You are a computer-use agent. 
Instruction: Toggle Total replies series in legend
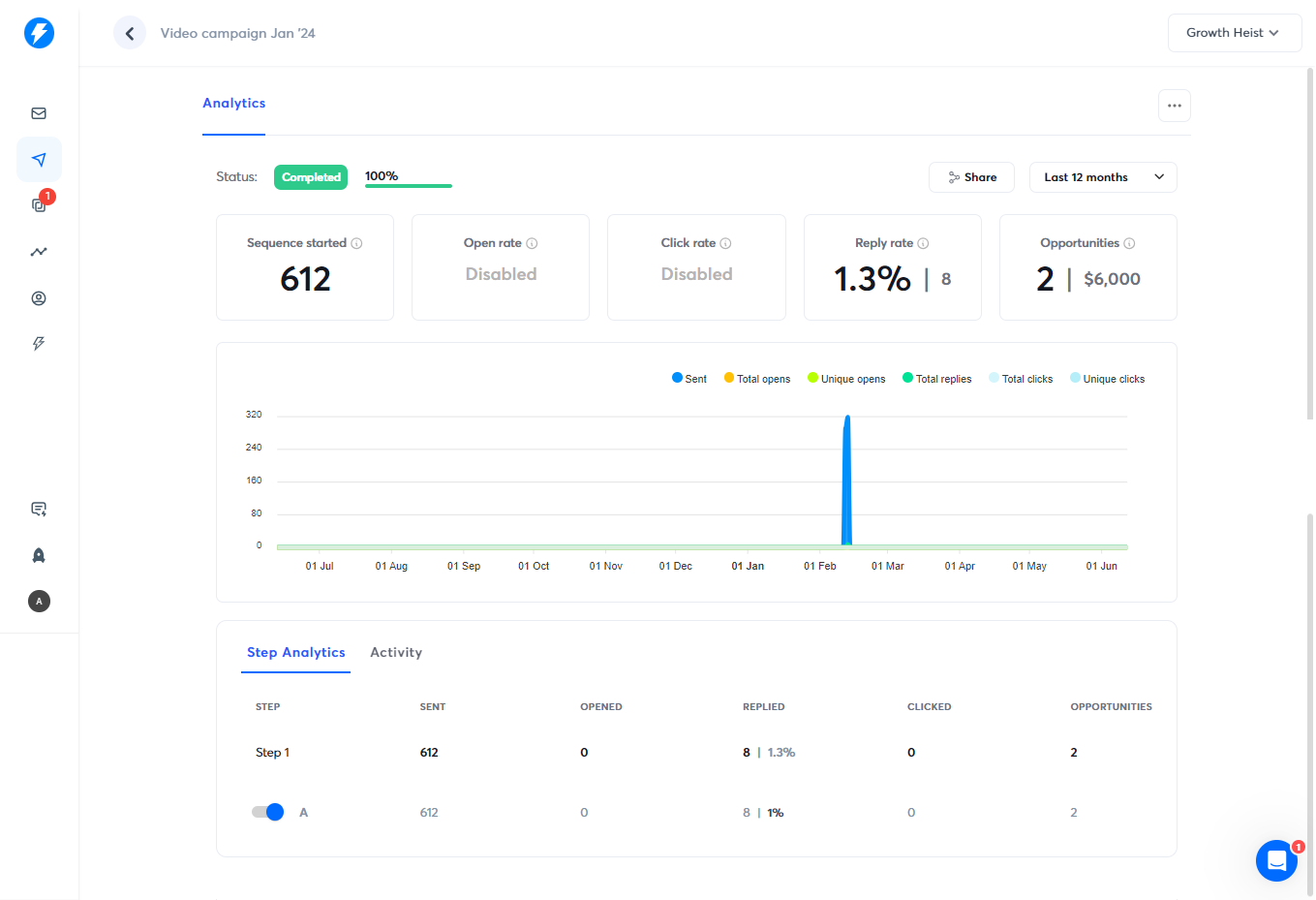[x=937, y=379]
